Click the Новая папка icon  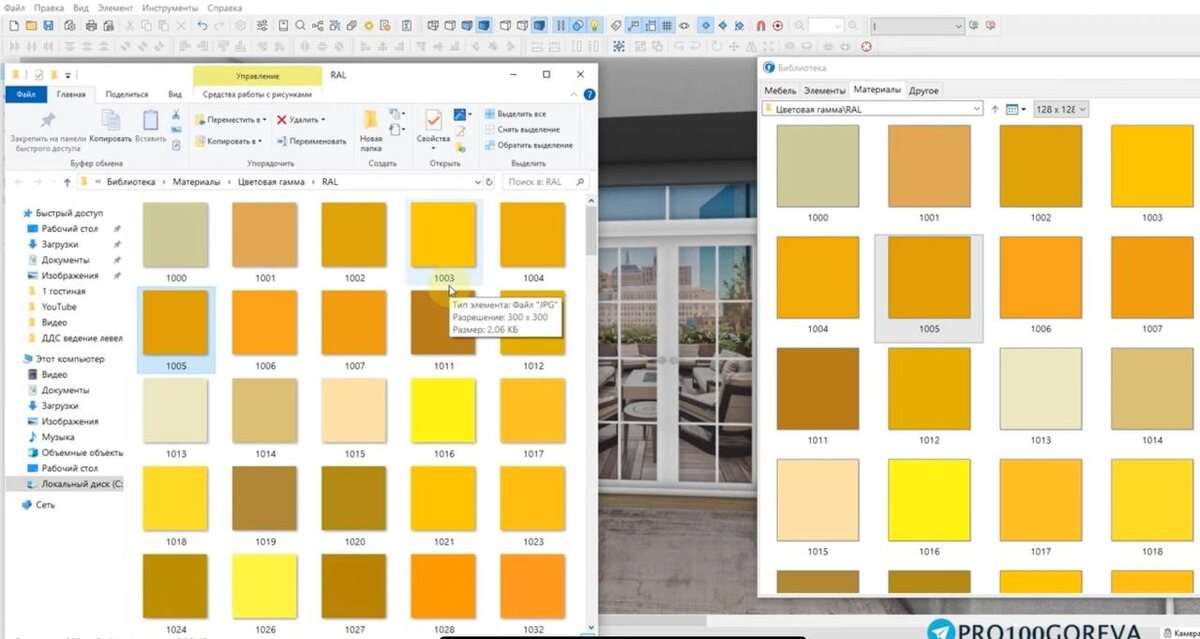(x=371, y=128)
